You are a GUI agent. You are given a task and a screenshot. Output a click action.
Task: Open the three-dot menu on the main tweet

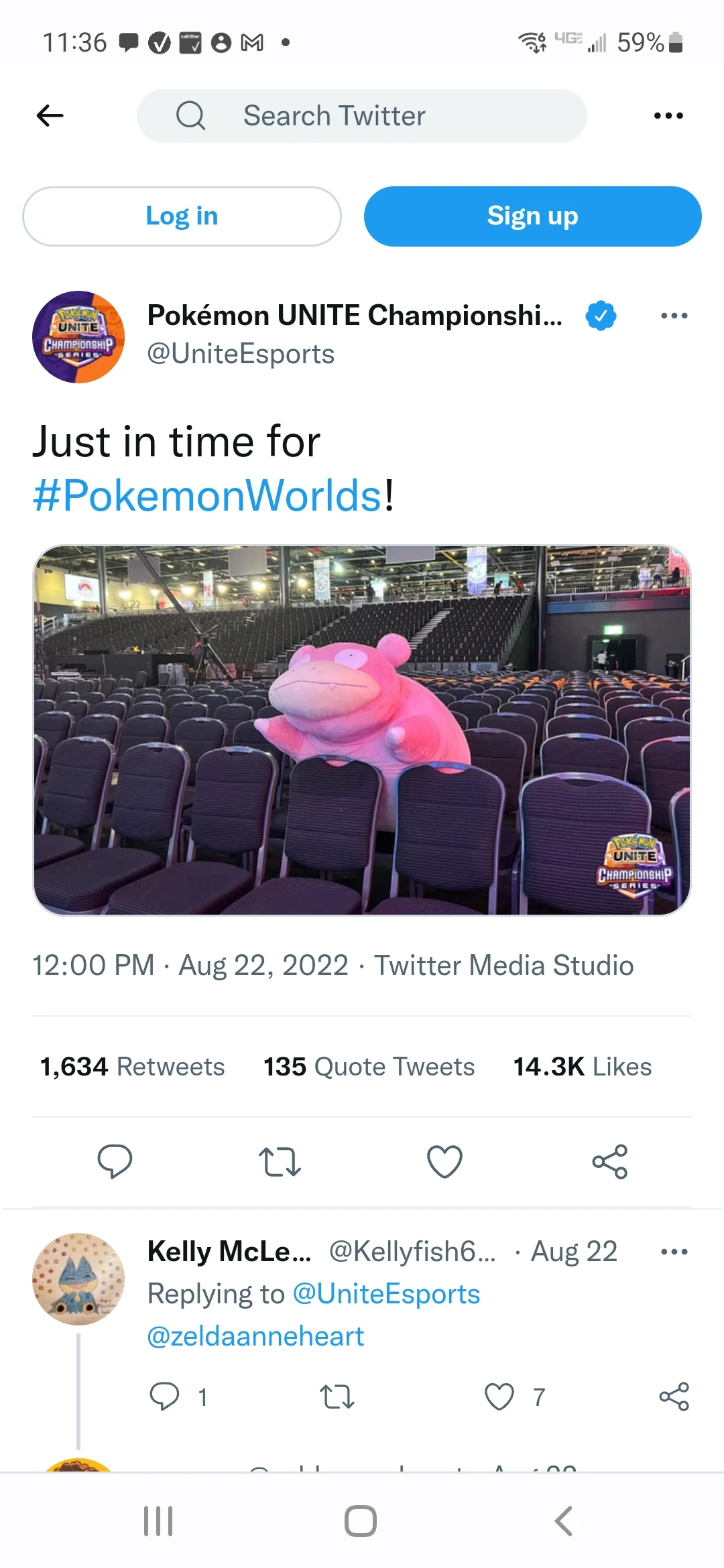click(x=674, y=316)
